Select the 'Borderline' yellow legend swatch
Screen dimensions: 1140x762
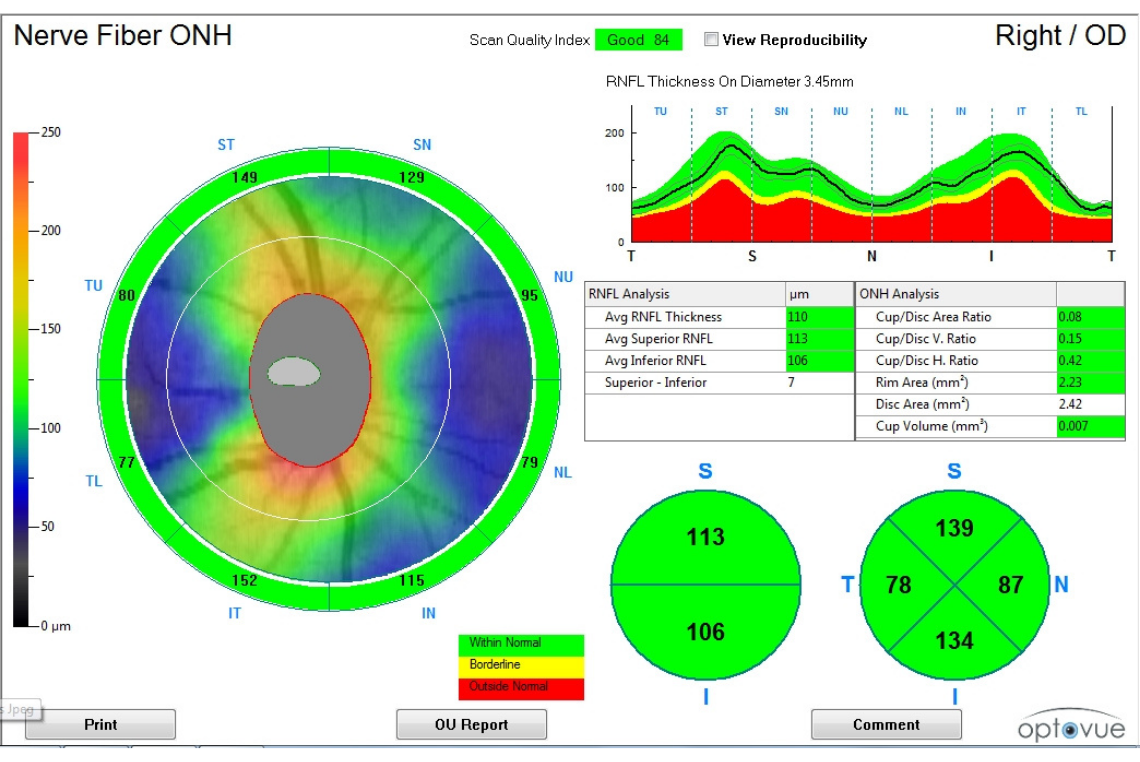521,665
